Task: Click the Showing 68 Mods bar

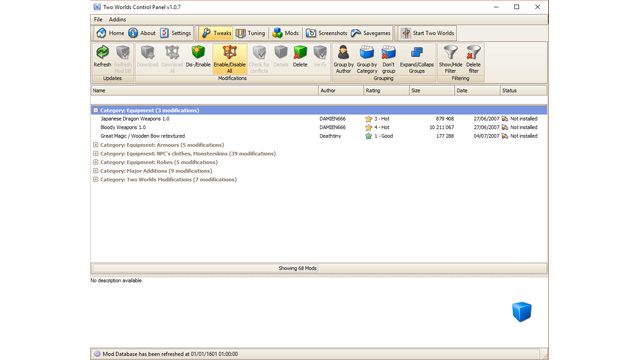Action: pos(319,268)
